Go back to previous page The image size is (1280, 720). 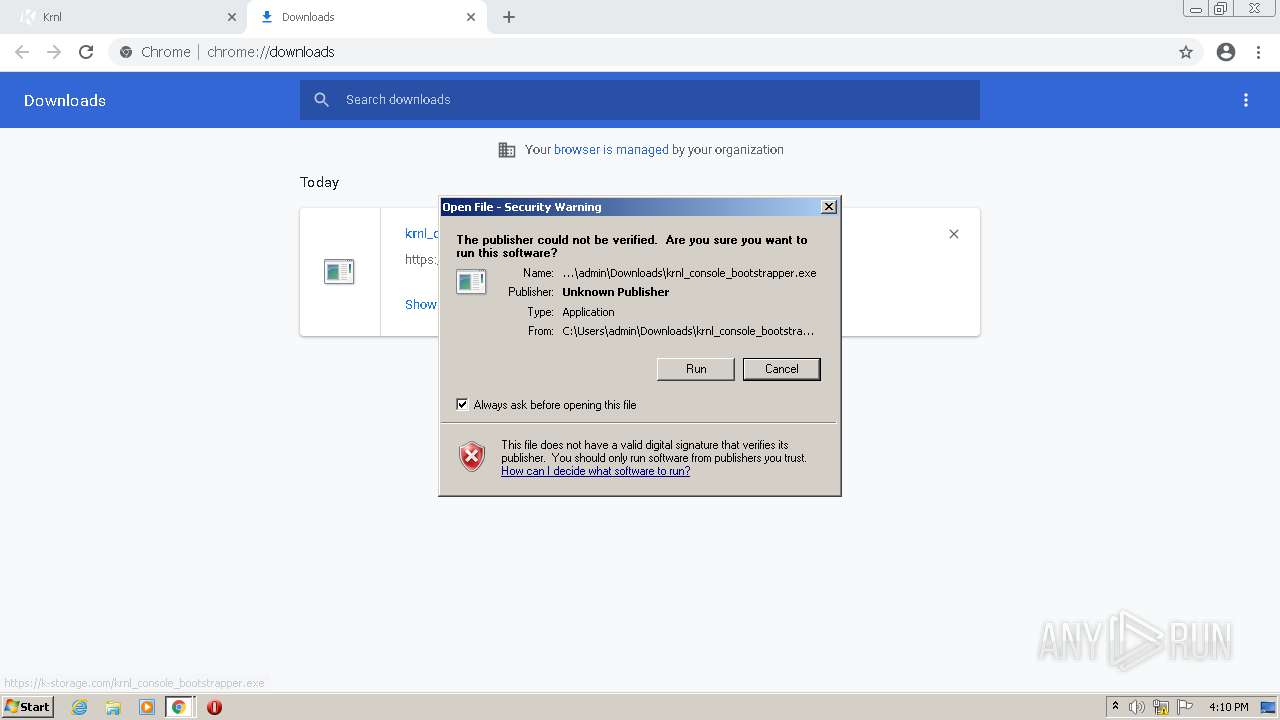click(x=22, y=52)
